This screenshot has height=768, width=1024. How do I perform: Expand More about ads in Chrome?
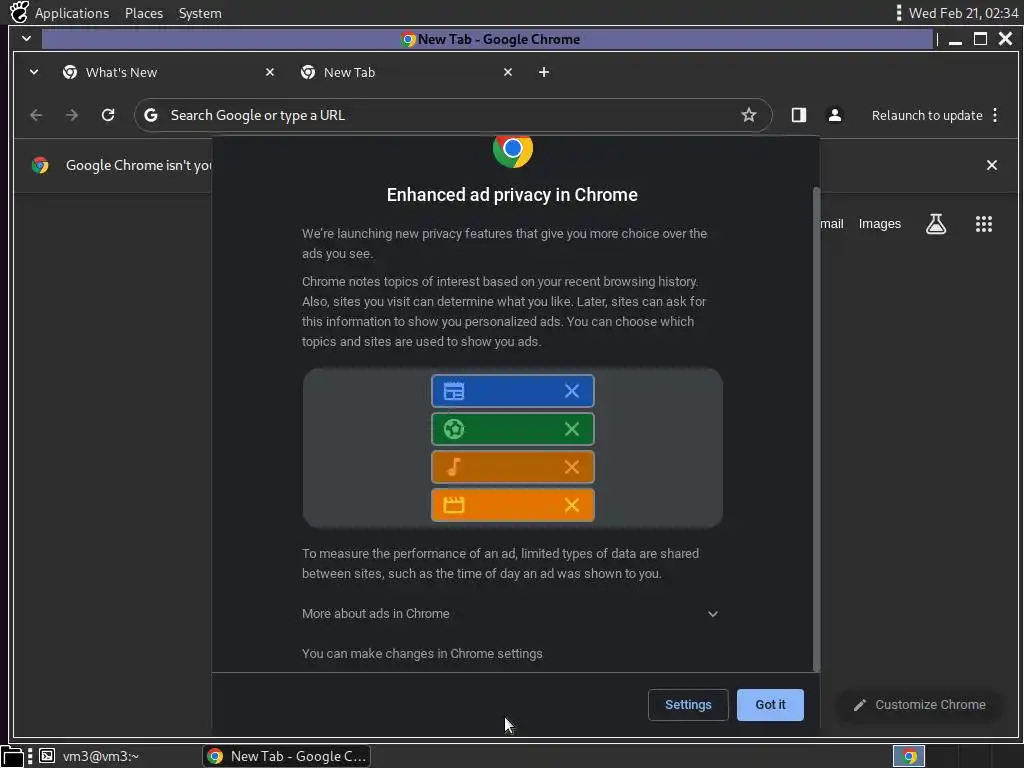(x=510, y=614)
